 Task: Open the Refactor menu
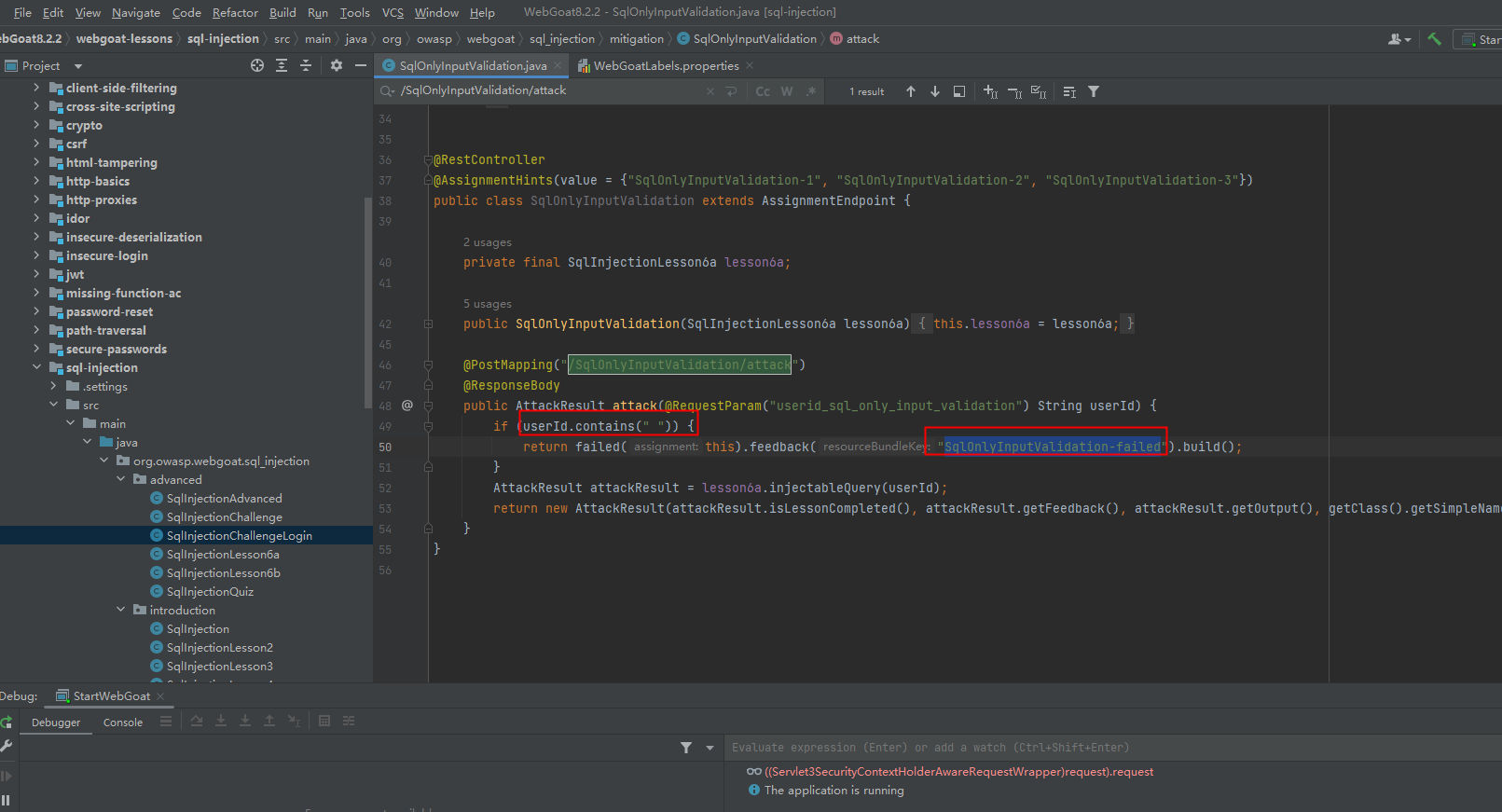coord(235,12)
